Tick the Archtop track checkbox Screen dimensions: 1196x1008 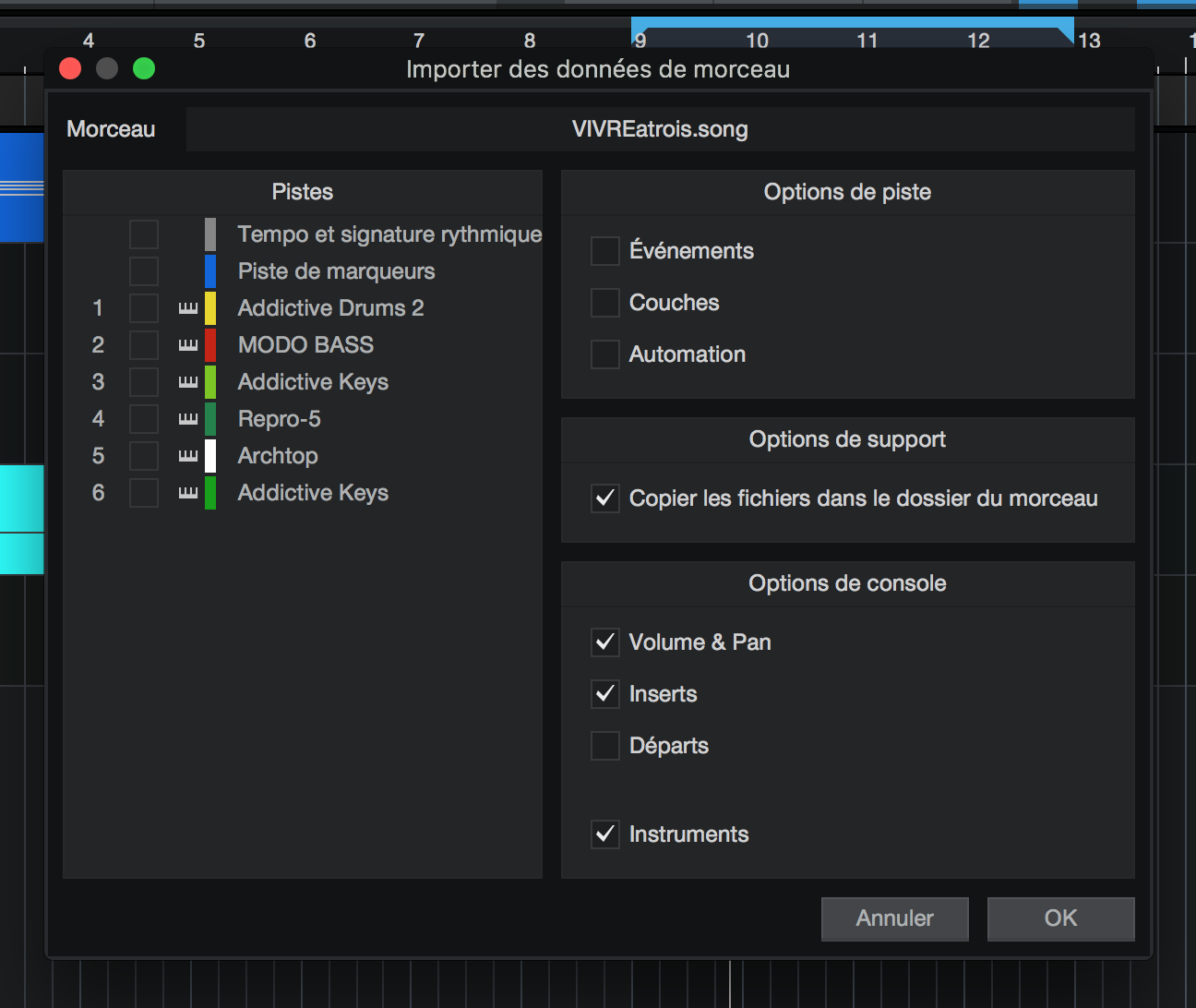(x=144, y=456)
